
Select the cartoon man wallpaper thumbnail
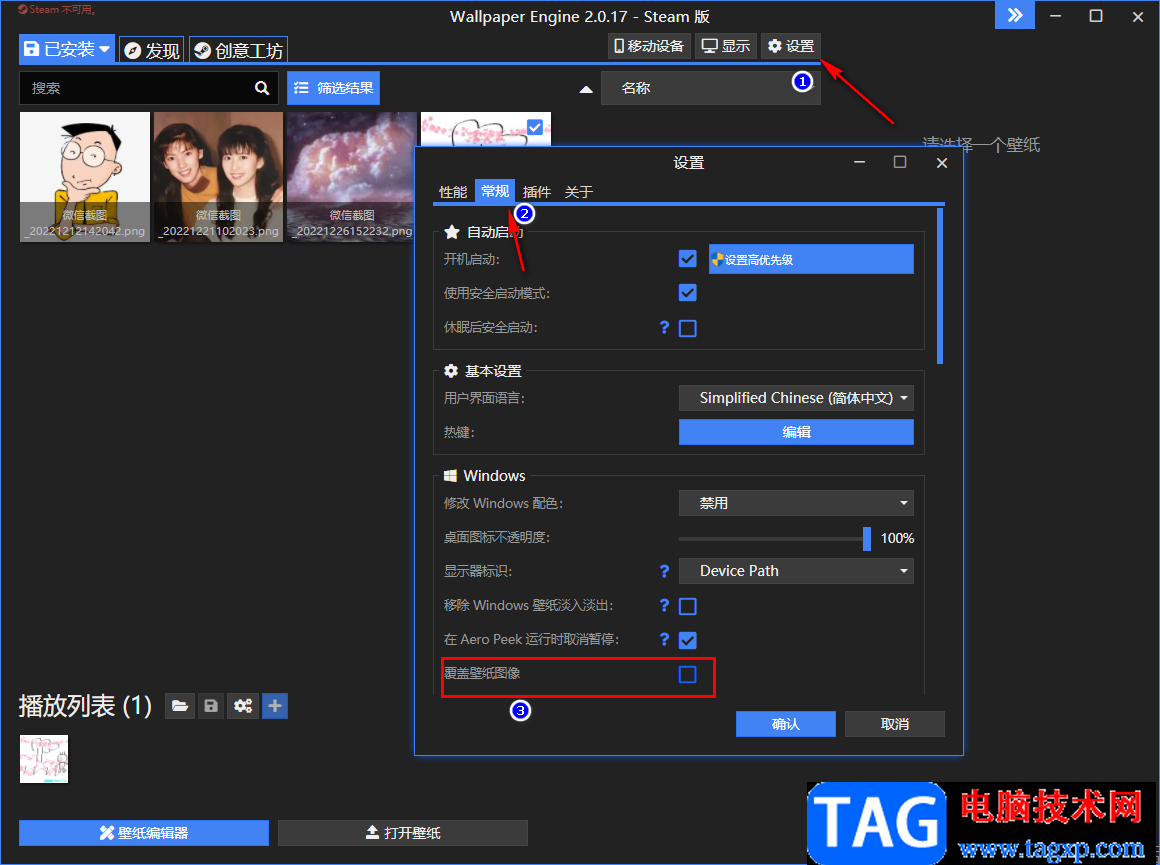(x=85, y=177)
